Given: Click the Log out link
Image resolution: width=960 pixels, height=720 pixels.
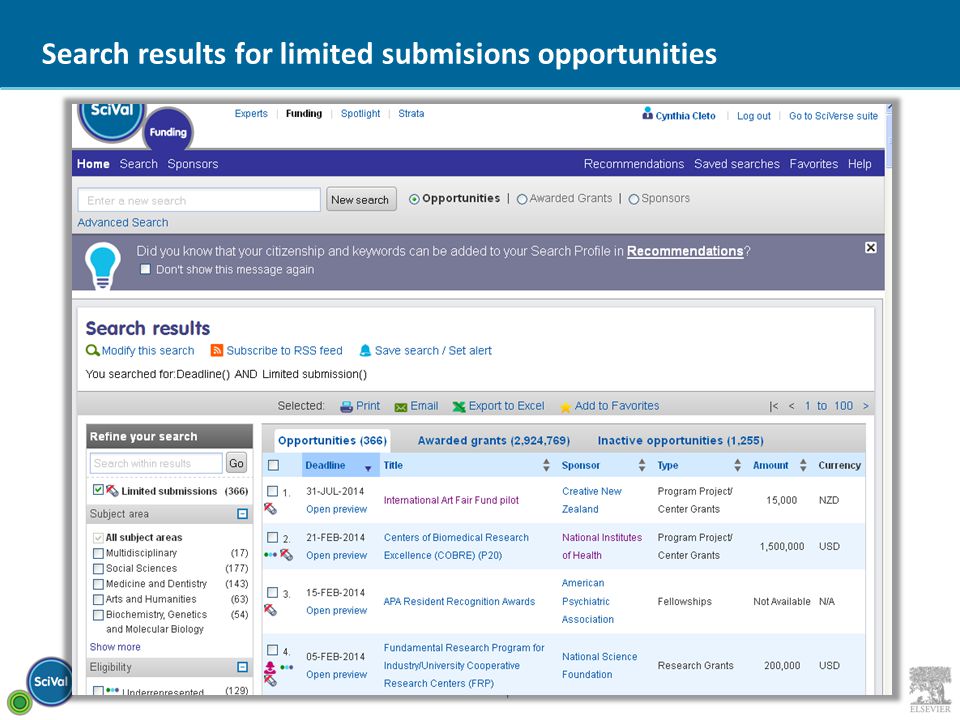Looking at the screenshot, I should tap(754, 116).
